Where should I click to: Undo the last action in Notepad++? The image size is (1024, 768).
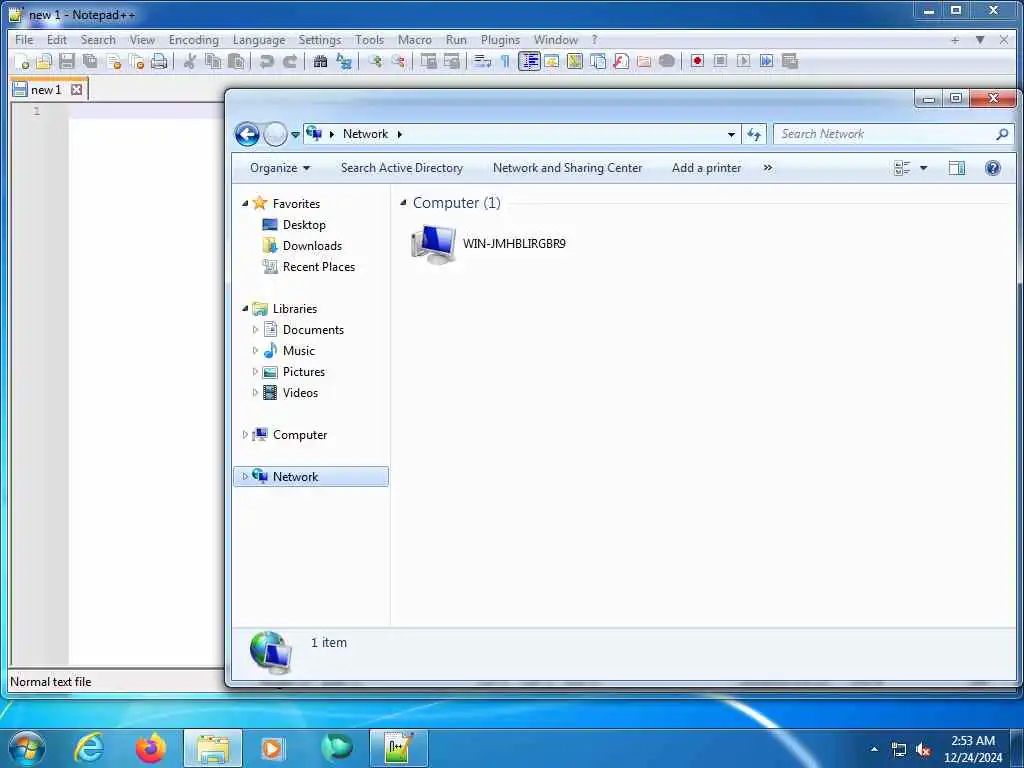266,61
